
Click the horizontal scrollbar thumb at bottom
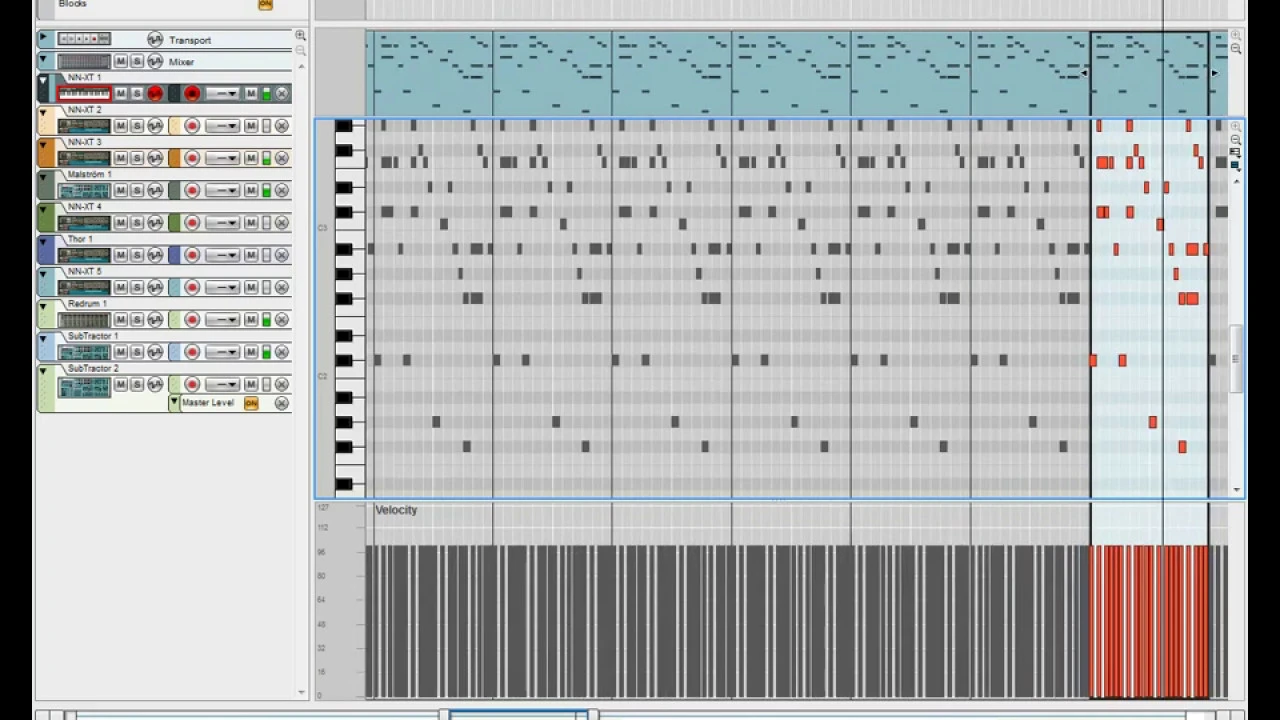(x=518, y=715)
